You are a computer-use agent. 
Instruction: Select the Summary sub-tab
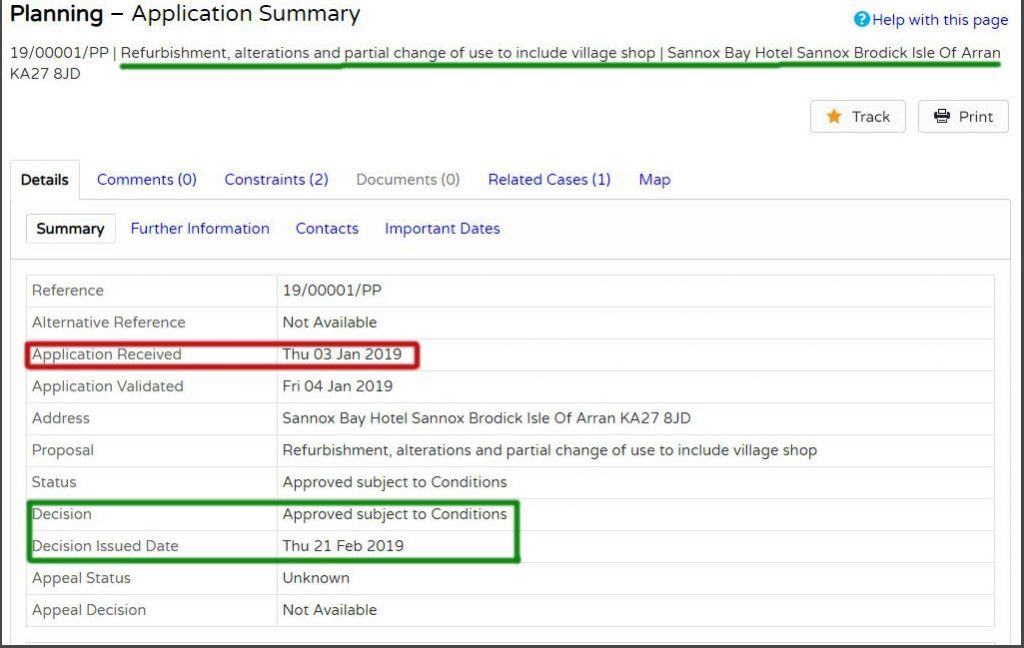[71, 229]
